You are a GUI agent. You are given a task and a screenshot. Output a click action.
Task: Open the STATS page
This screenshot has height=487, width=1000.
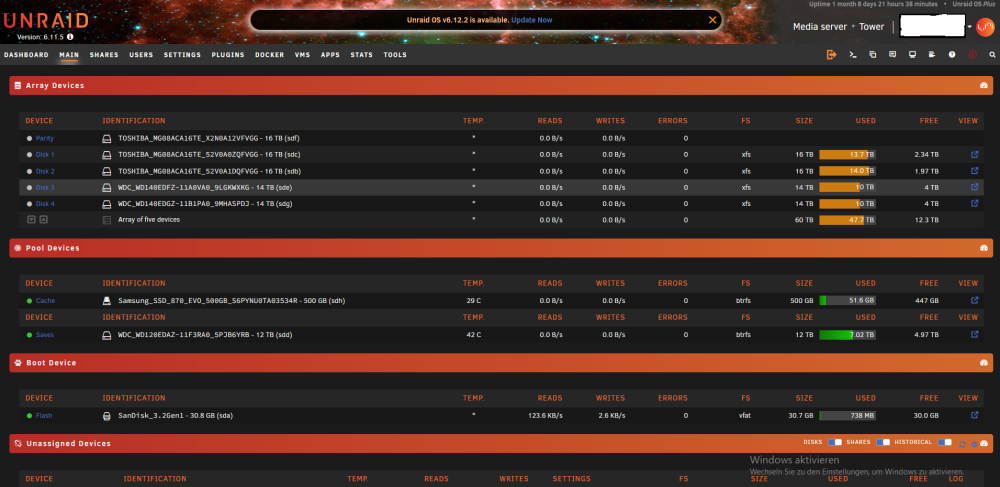[x=362, y=55]
